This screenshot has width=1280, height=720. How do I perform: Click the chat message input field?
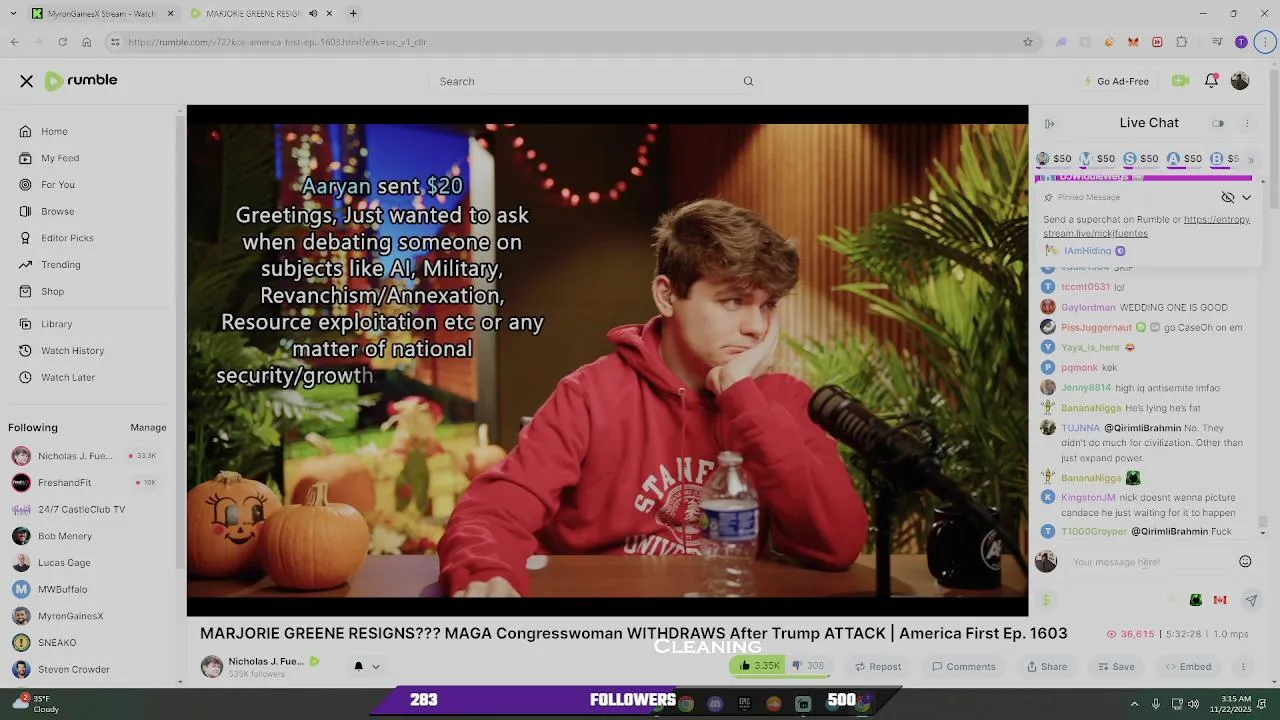point(1148,562)
